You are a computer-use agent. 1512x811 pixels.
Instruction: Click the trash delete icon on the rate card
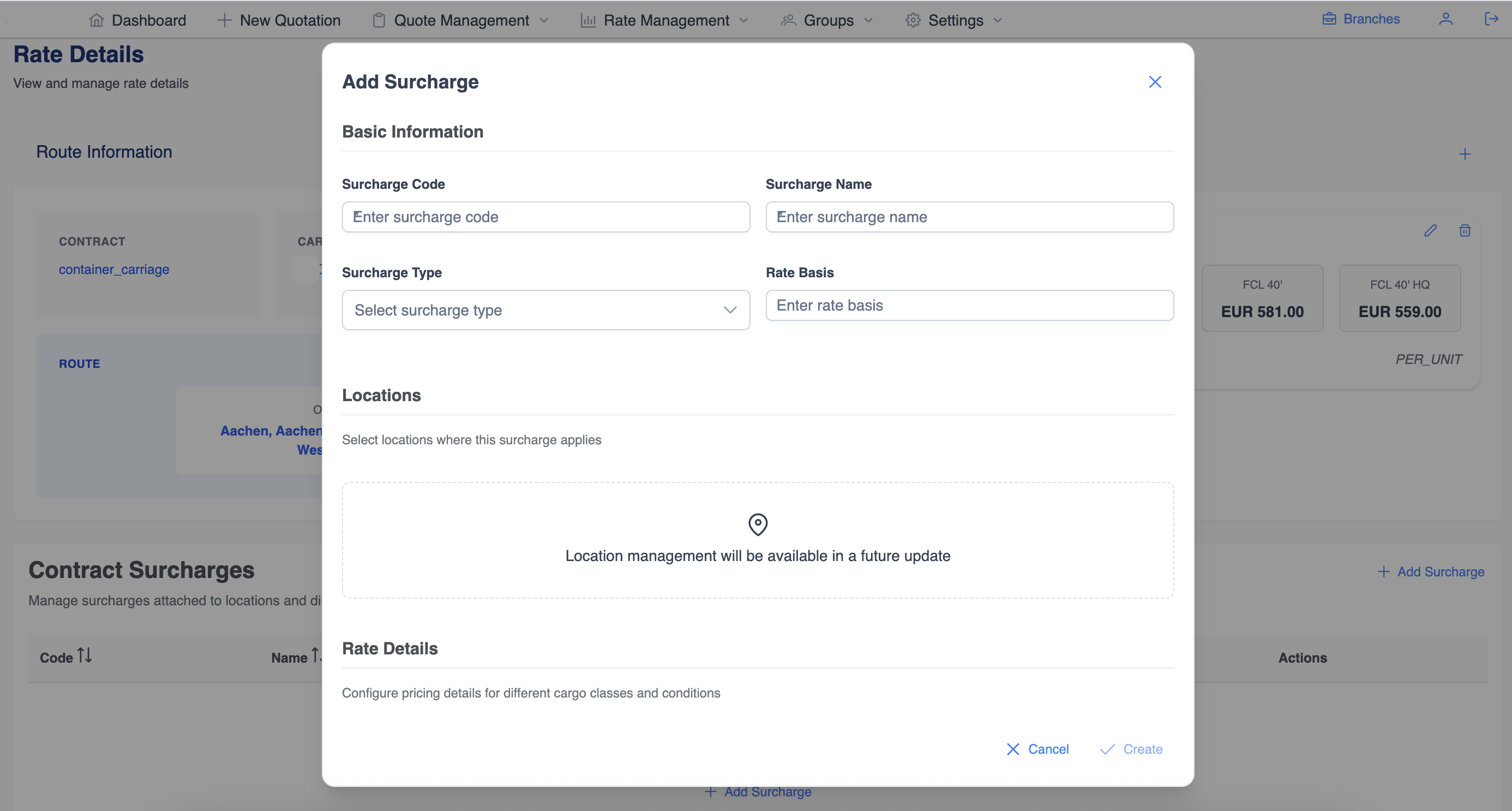pos(1465,230)
